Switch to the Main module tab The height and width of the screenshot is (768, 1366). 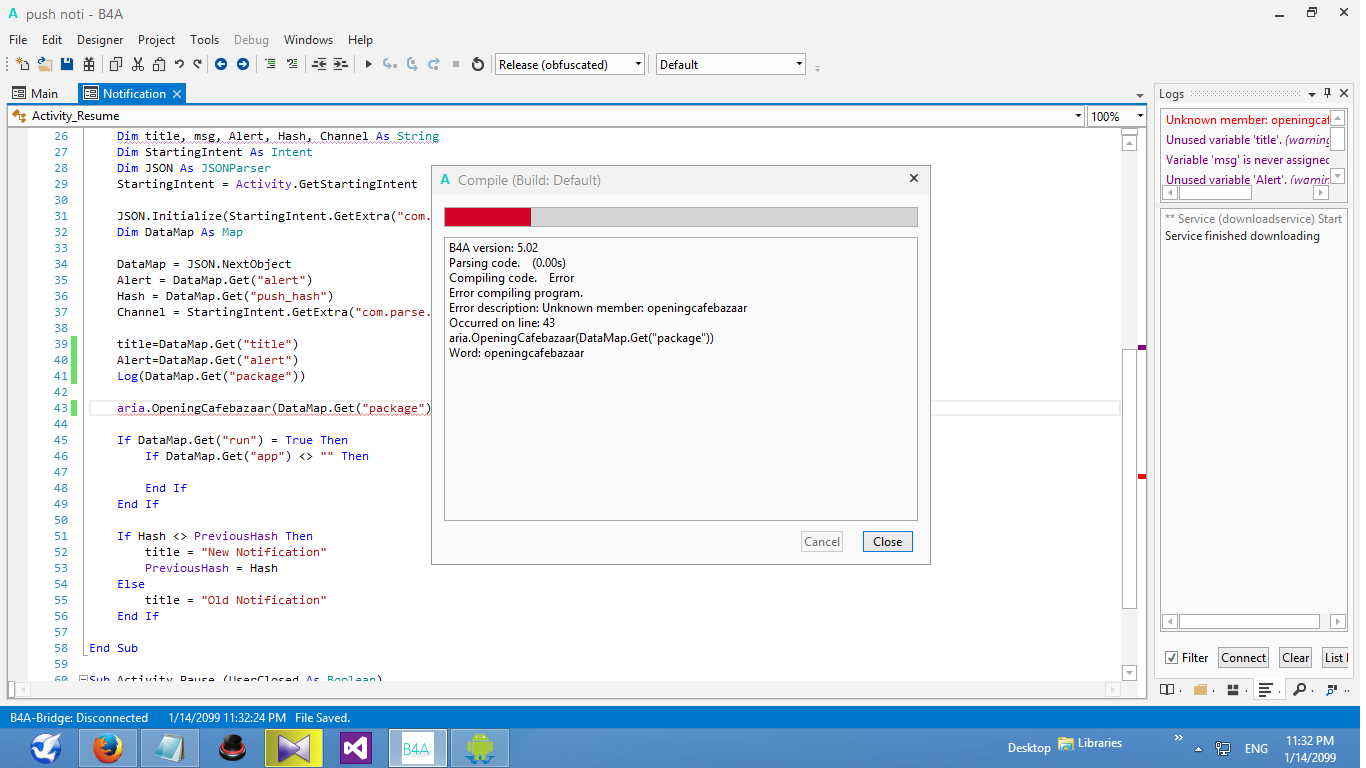tap(35, 93)
